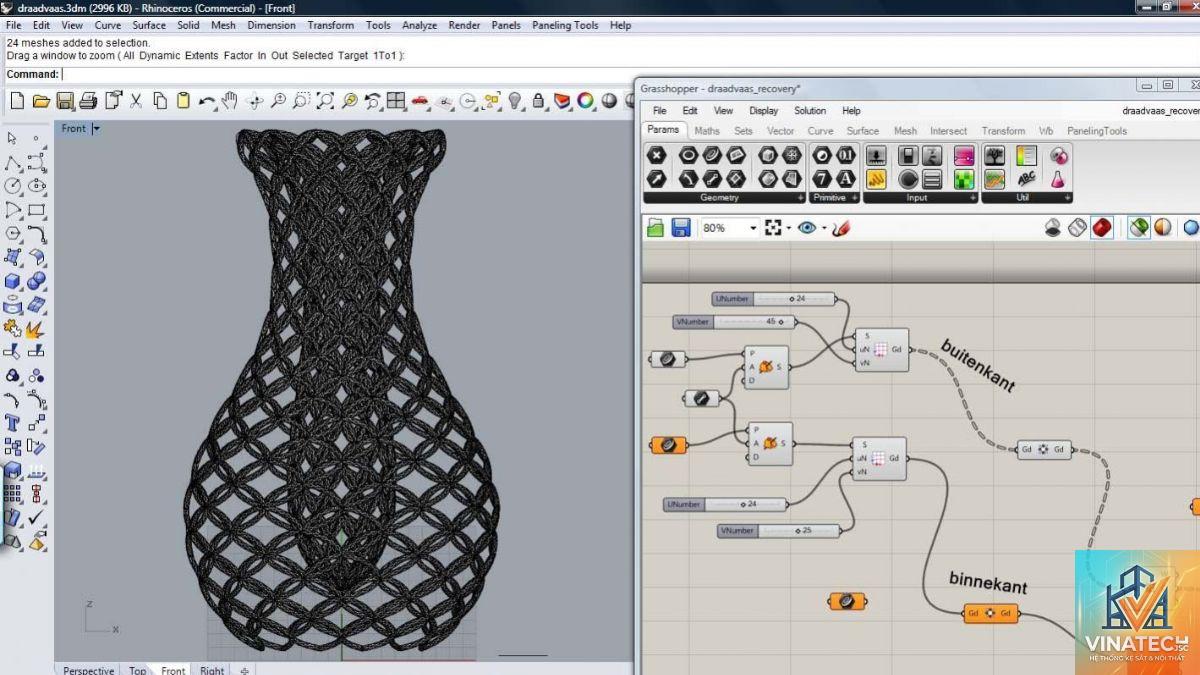Expand the Util panel
The width and height of the screenshot is (1200, 675).
[x=1066, y=198]
